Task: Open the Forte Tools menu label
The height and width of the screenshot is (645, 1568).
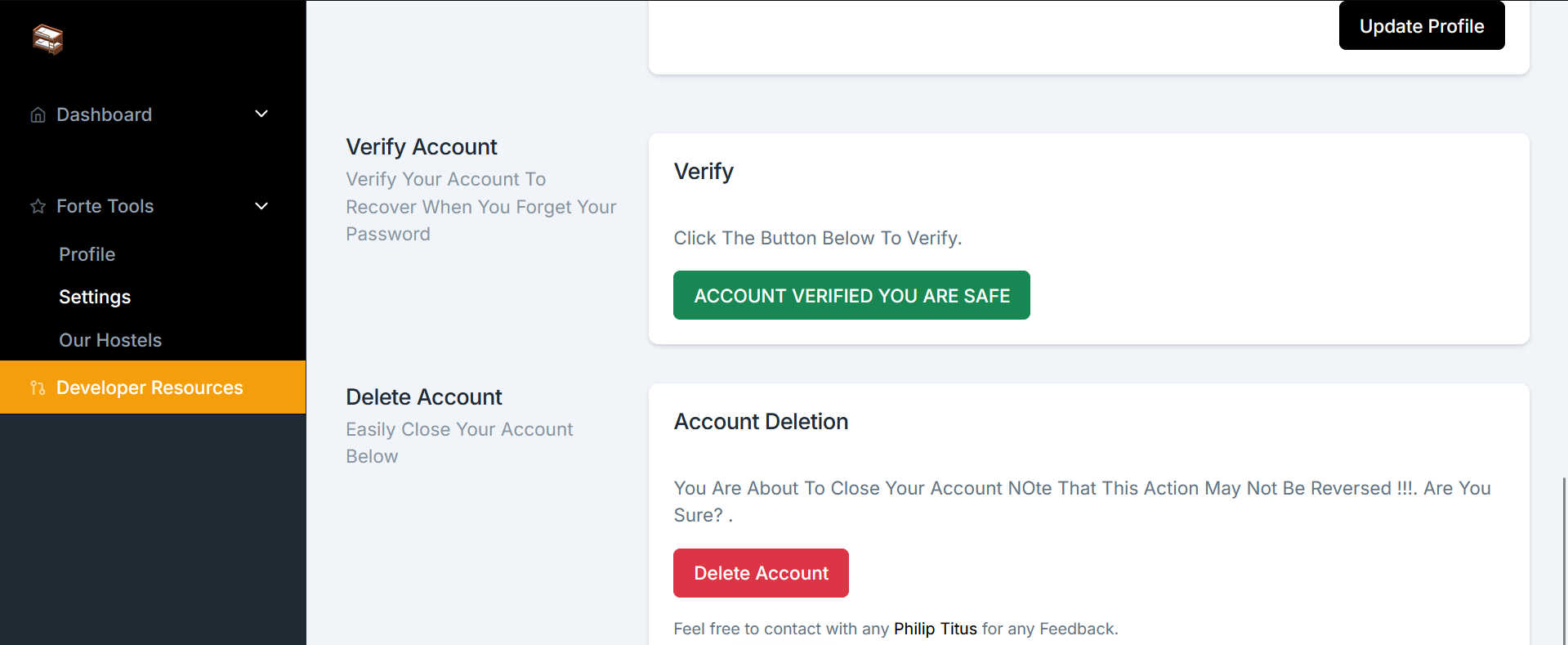Action: click(105, 206)
